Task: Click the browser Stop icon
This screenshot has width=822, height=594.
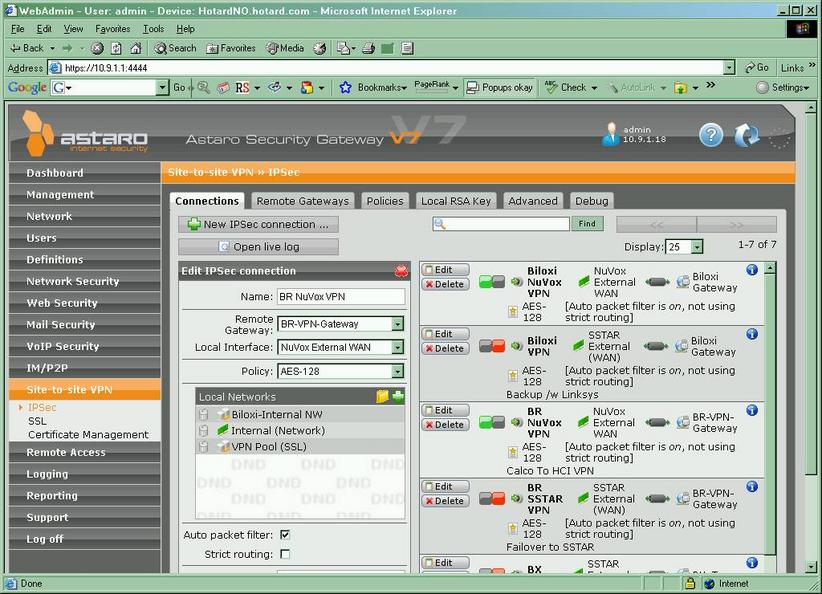Action: (97, 49)
